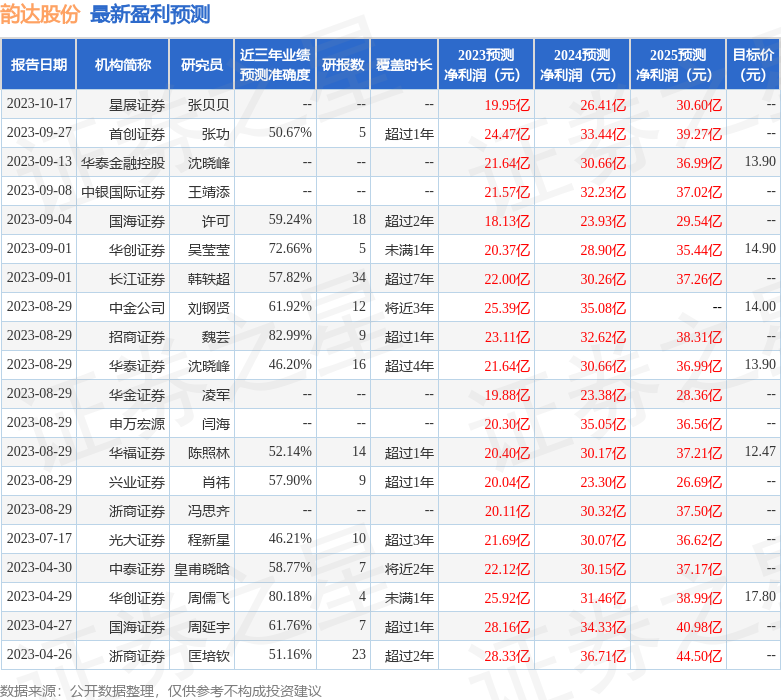
Task: Click the 韵达股份 title text
Action: [x=40, y=14]
